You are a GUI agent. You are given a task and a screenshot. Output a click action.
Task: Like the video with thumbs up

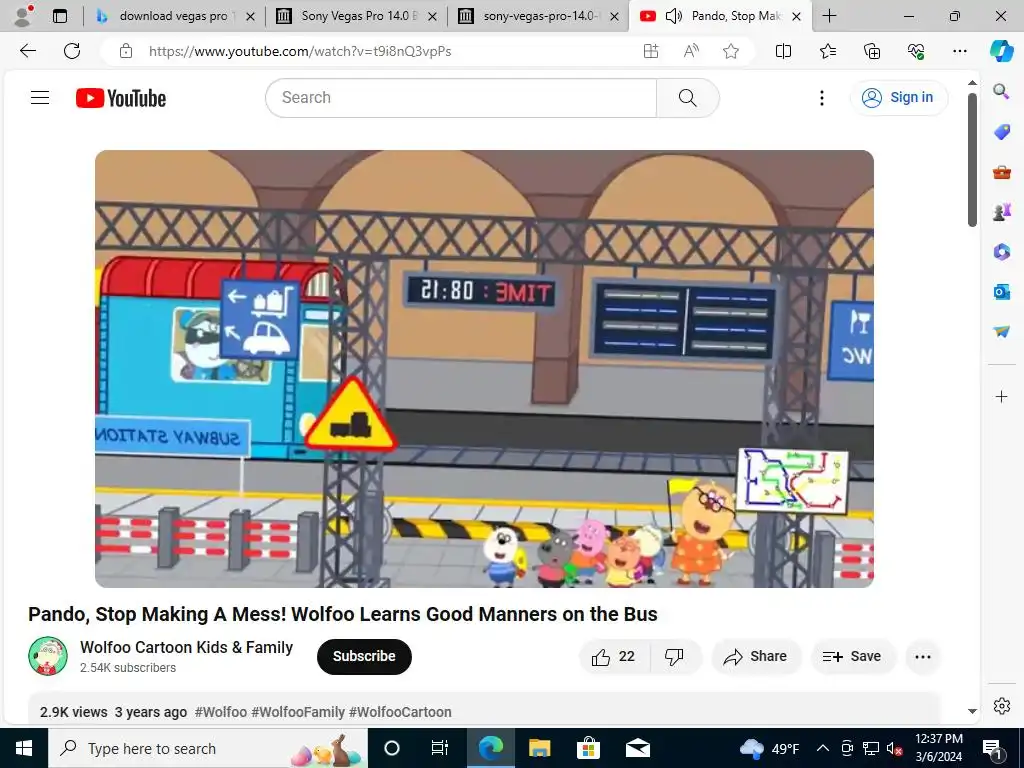click(615, 657)
